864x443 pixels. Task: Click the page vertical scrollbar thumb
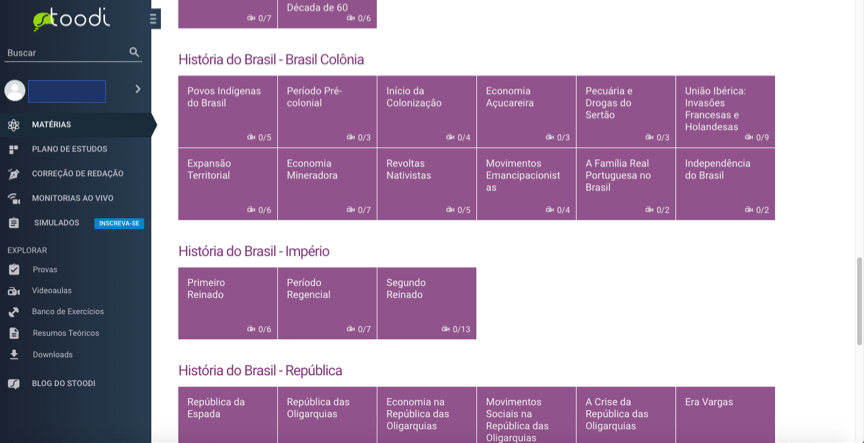tap(857, 300)
